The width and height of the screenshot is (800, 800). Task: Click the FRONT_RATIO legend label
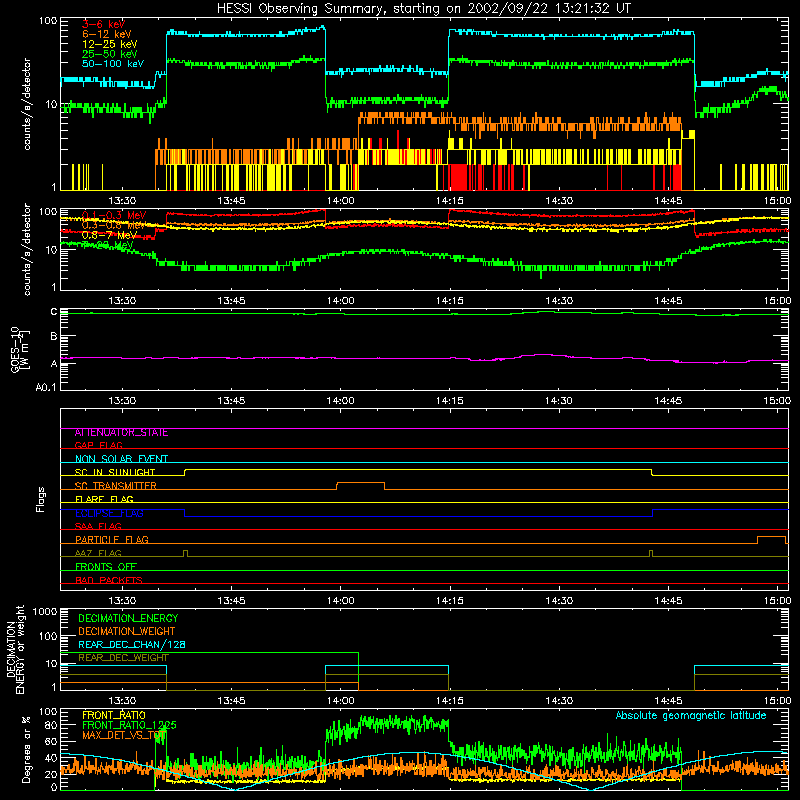pos(114,716)
